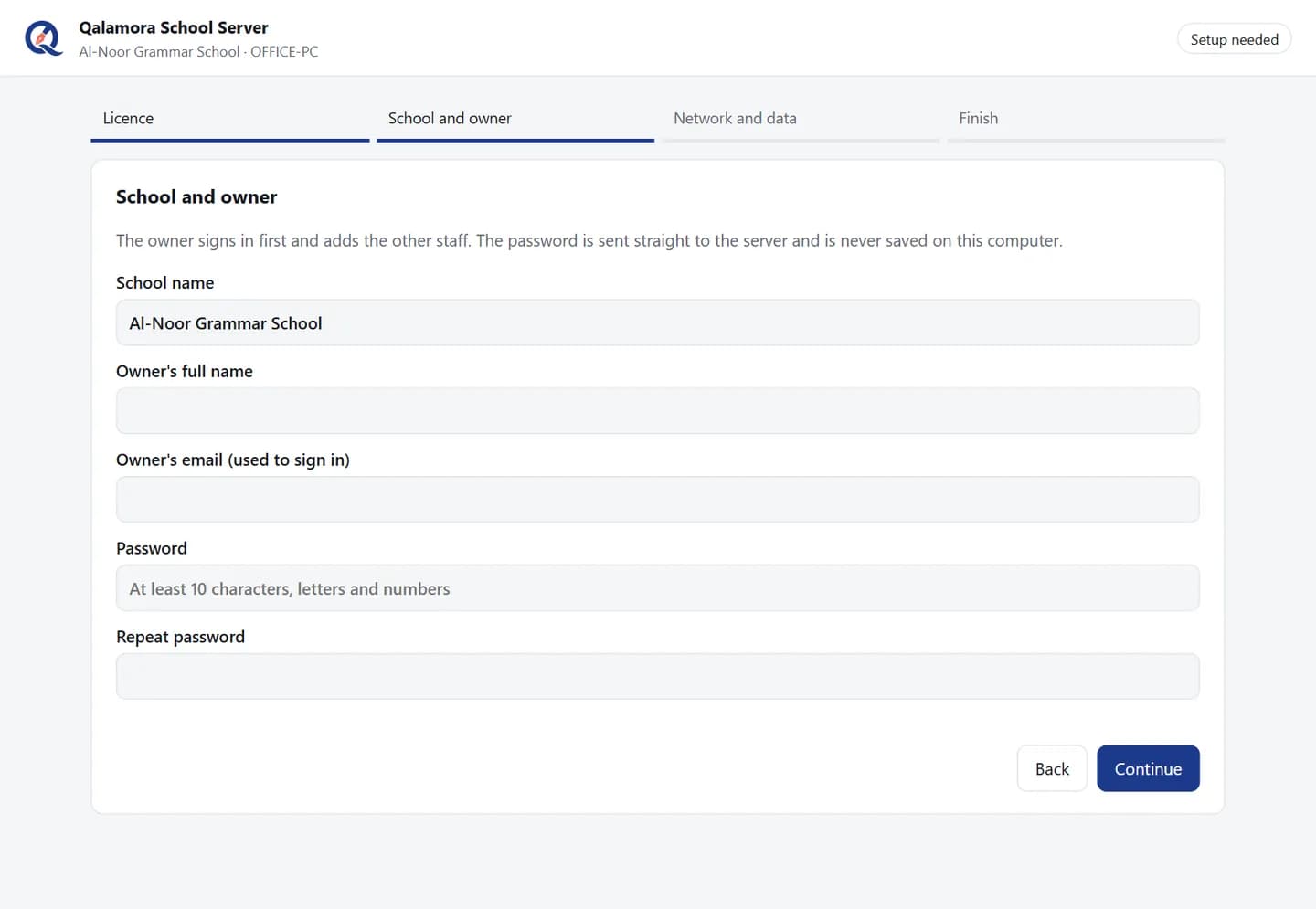Click the Password label above its field
Image resolution: width=1316 pixels, height=909 pixels.
click(x=152, y=549)
